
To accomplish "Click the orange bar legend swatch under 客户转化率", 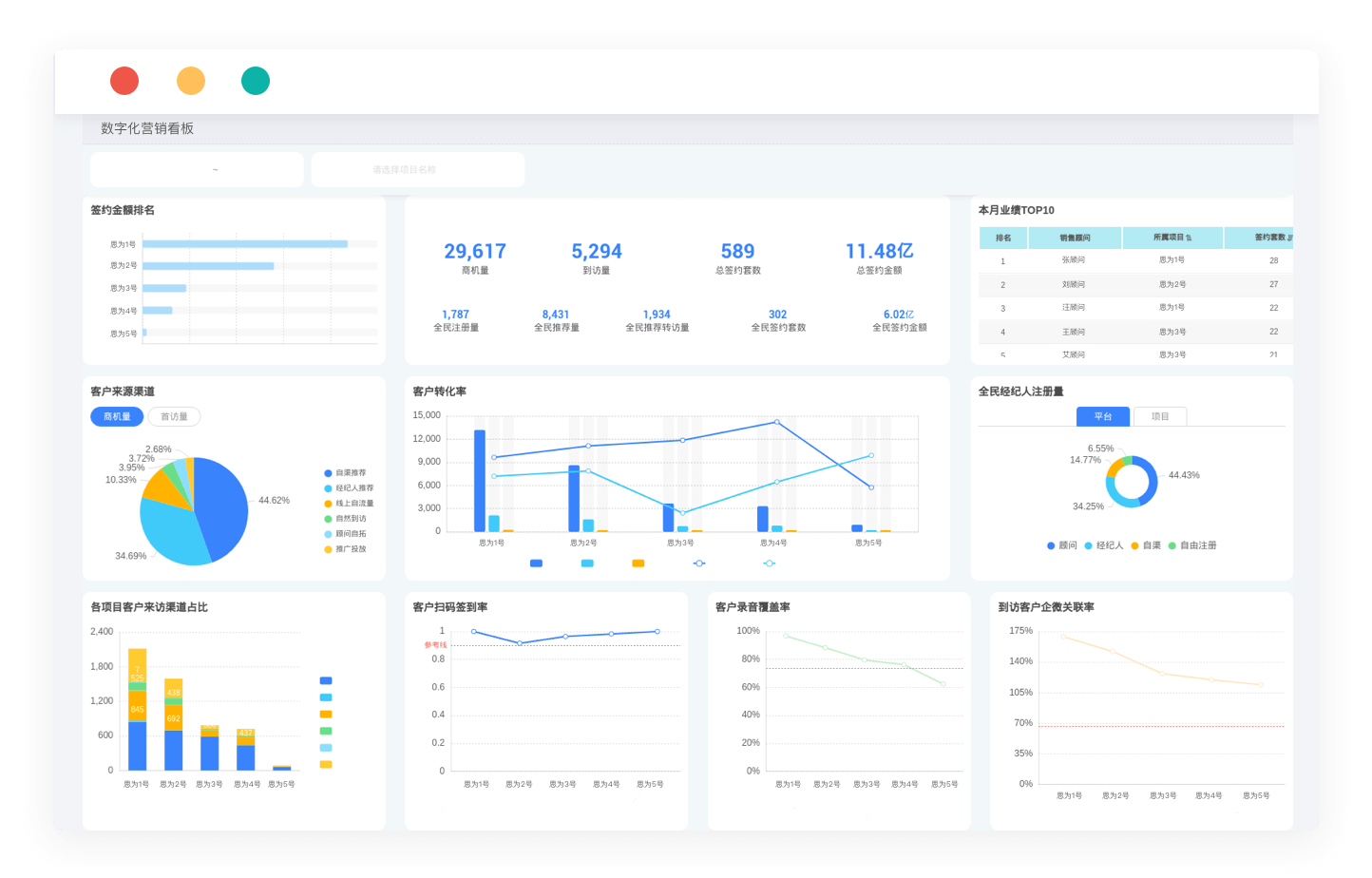I will (638, 563).
